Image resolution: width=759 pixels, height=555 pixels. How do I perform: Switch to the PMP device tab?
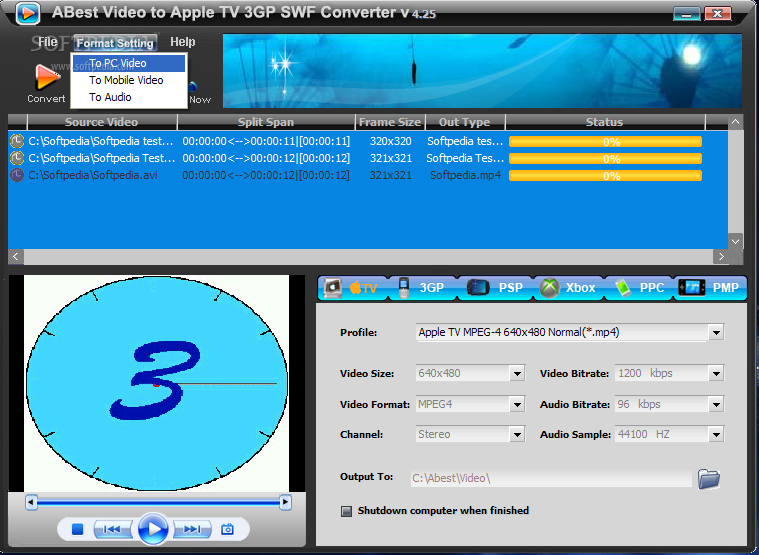[x=709, y=288]
